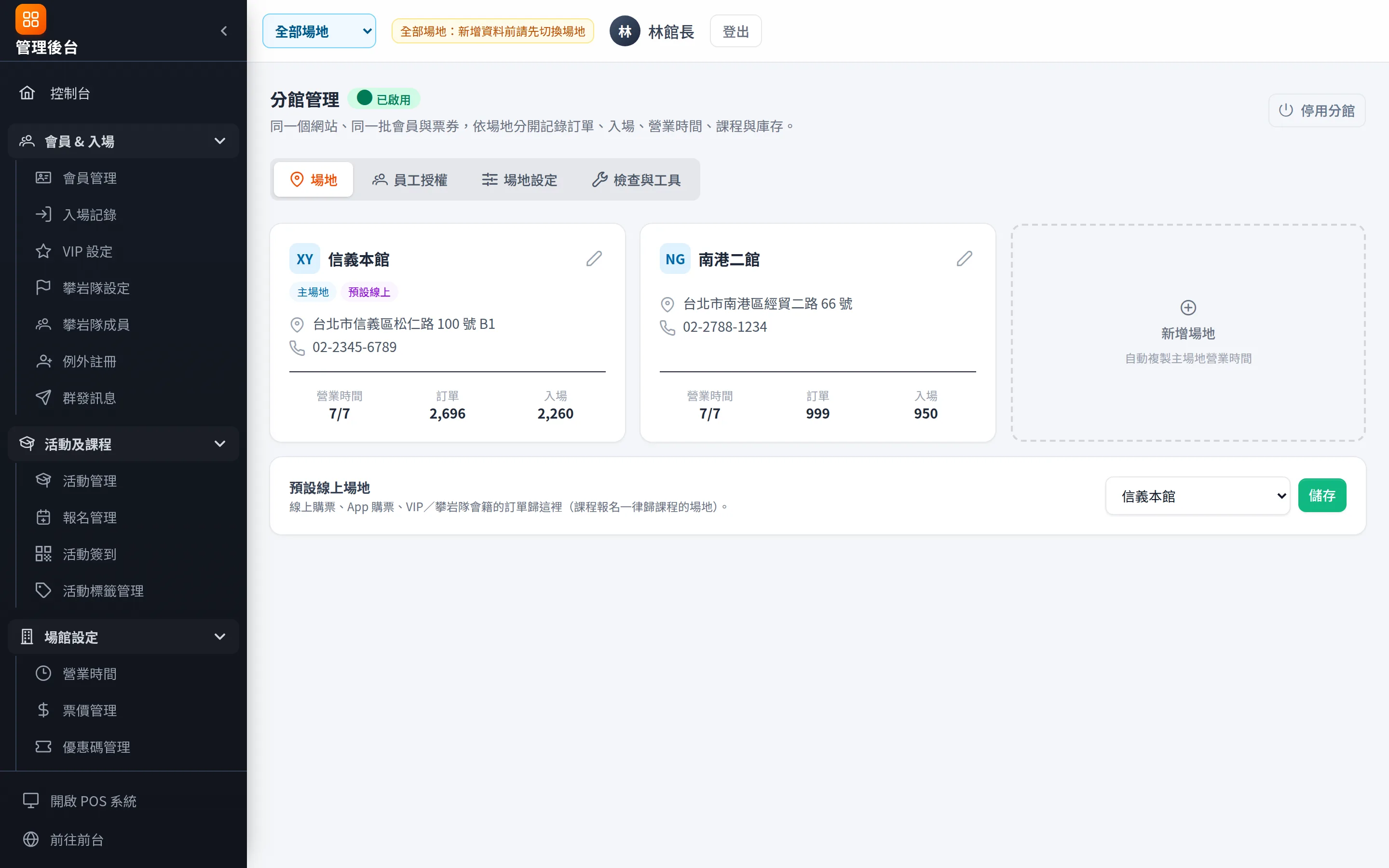Viewport: 1389px width, 868px height.
Task: Edit 信義本館 with the pencil icon
Action: pos(594,259)
